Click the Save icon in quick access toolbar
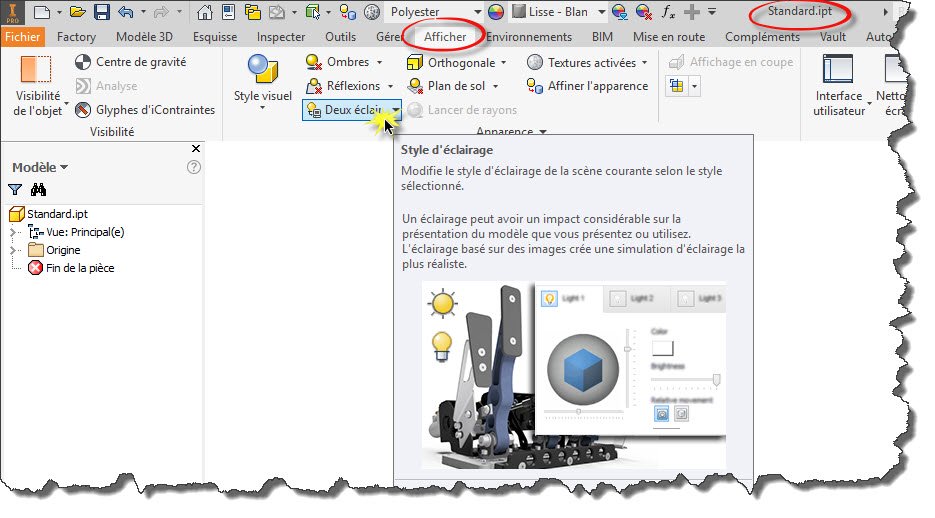The height and width of the screenshot is (518, 935). 101,13
